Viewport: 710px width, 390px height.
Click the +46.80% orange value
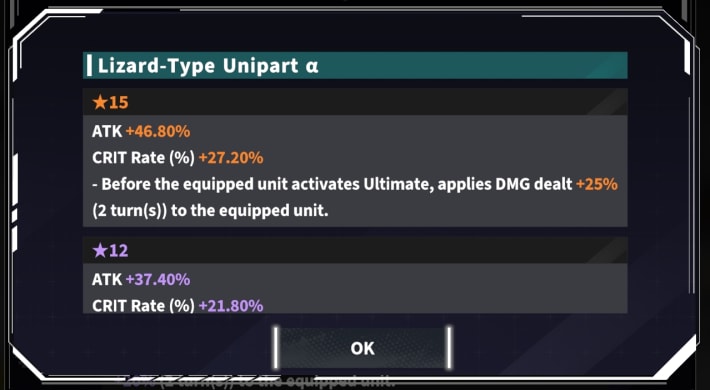point(158,131)
